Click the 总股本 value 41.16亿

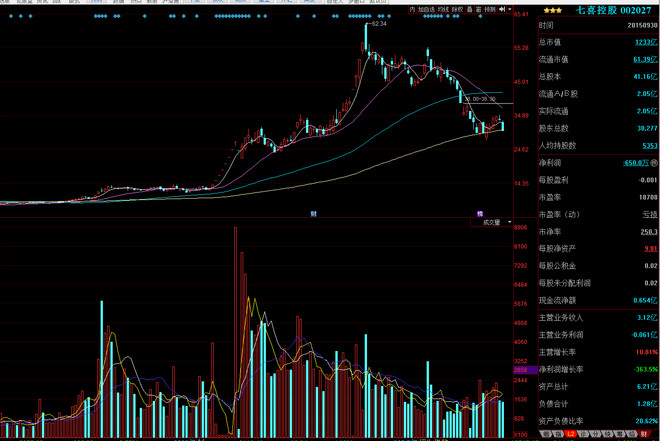click(x=645, y=77)
